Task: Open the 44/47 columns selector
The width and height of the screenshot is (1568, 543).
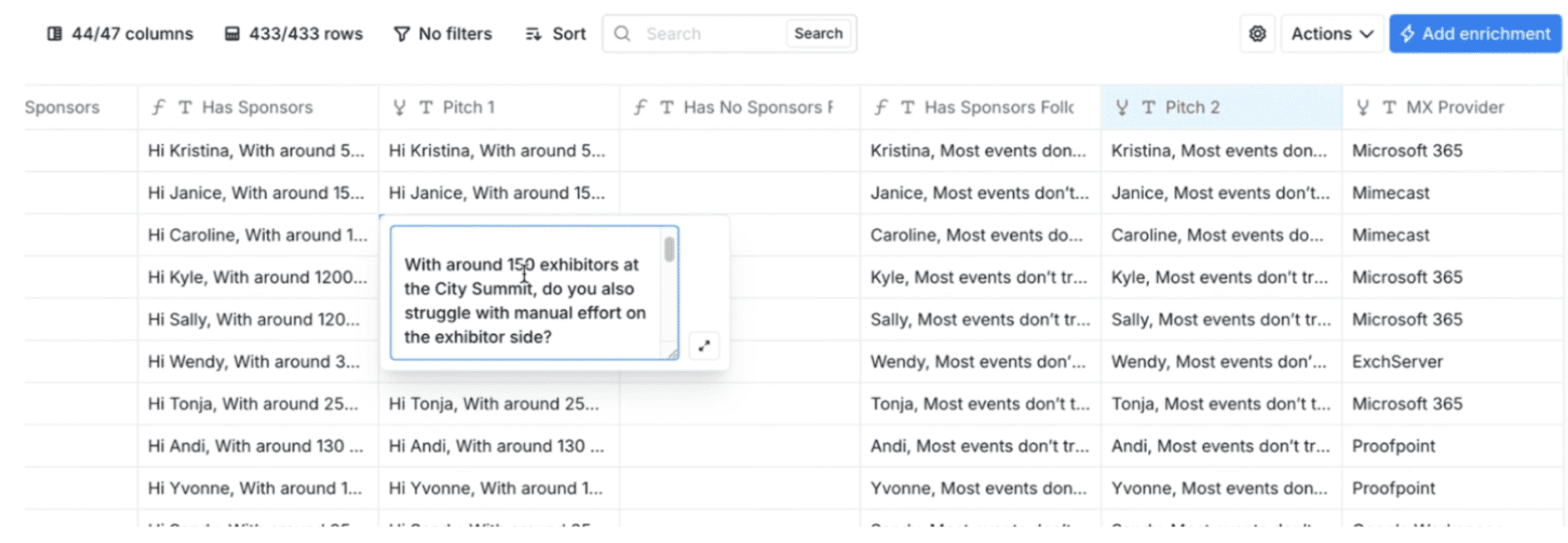Action: tap(120, 33)
